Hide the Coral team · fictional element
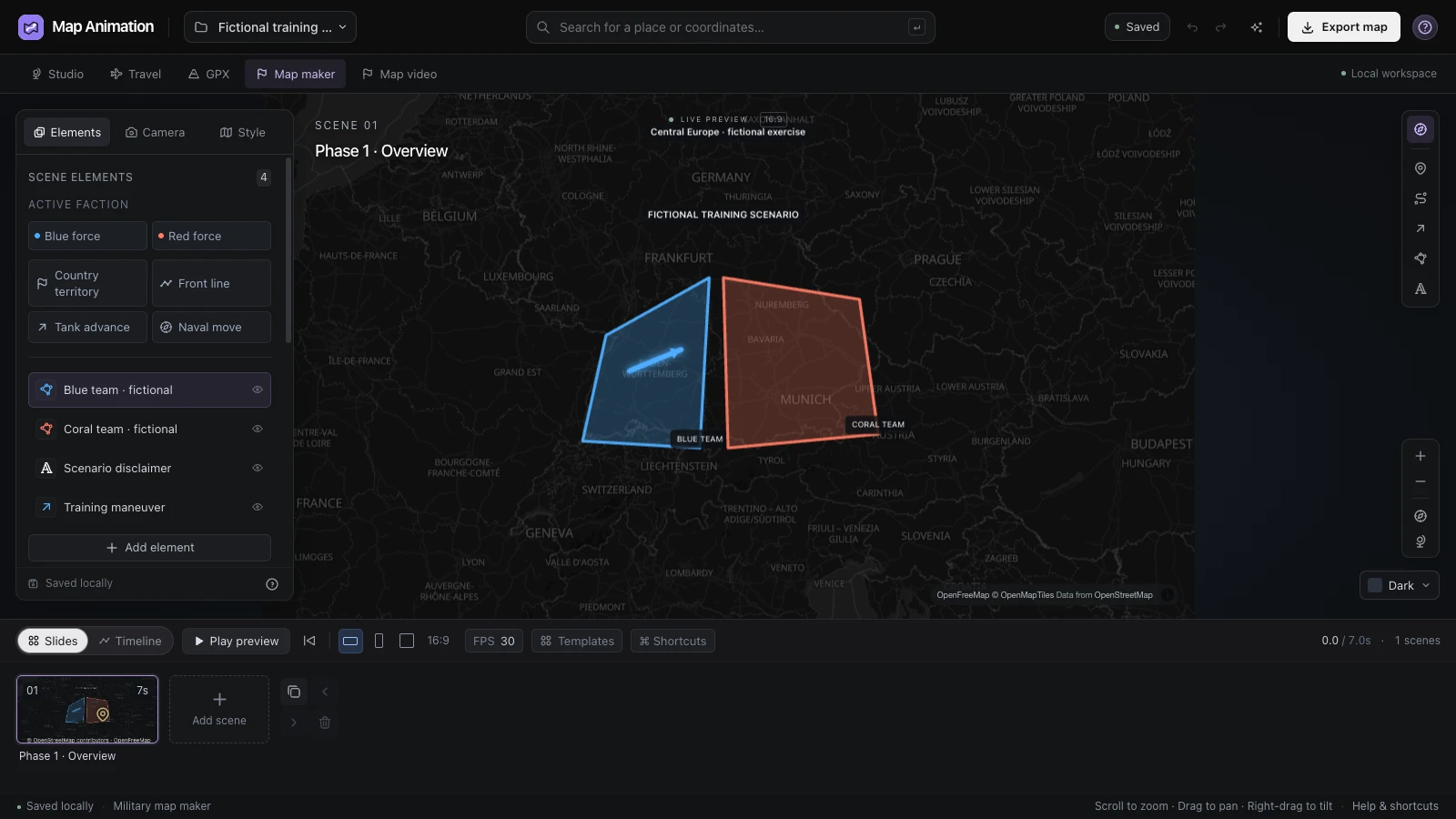Image resolution: width=1456 pixels, height=819 pixels. point(258,429)
